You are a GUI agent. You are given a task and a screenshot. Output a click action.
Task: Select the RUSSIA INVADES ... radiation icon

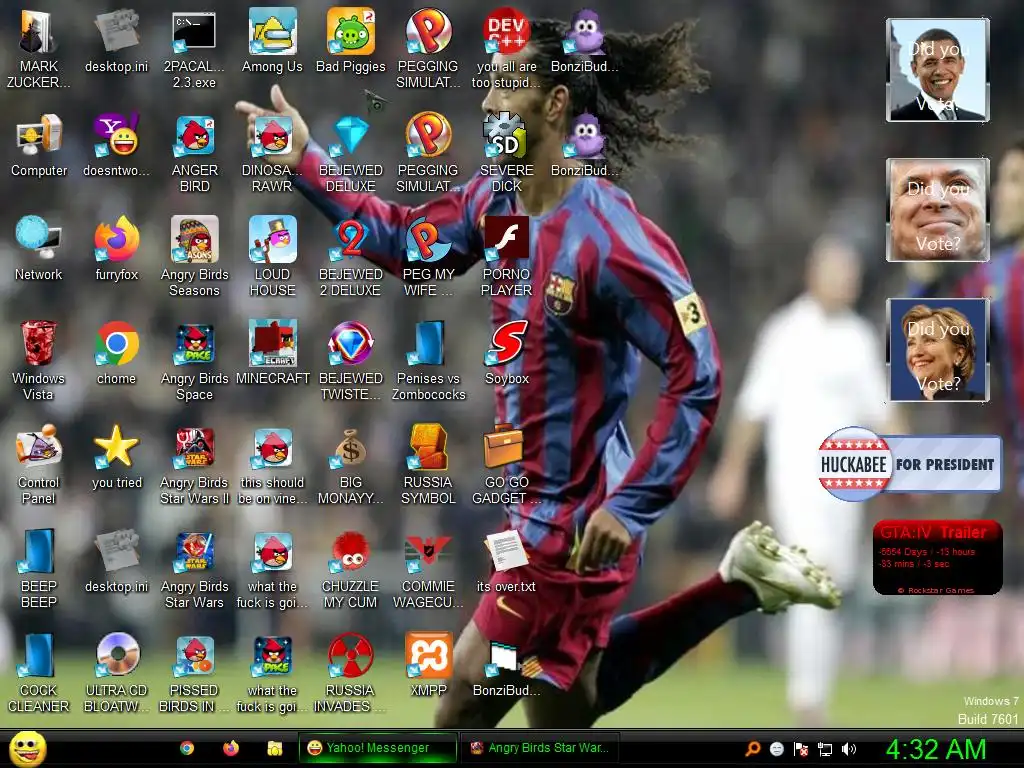coord(351,672)
